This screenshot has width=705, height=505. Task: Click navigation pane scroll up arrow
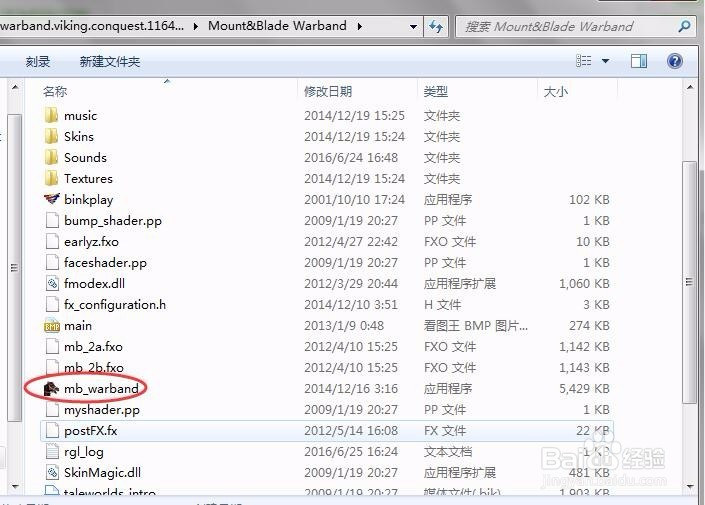click(15, 87)
